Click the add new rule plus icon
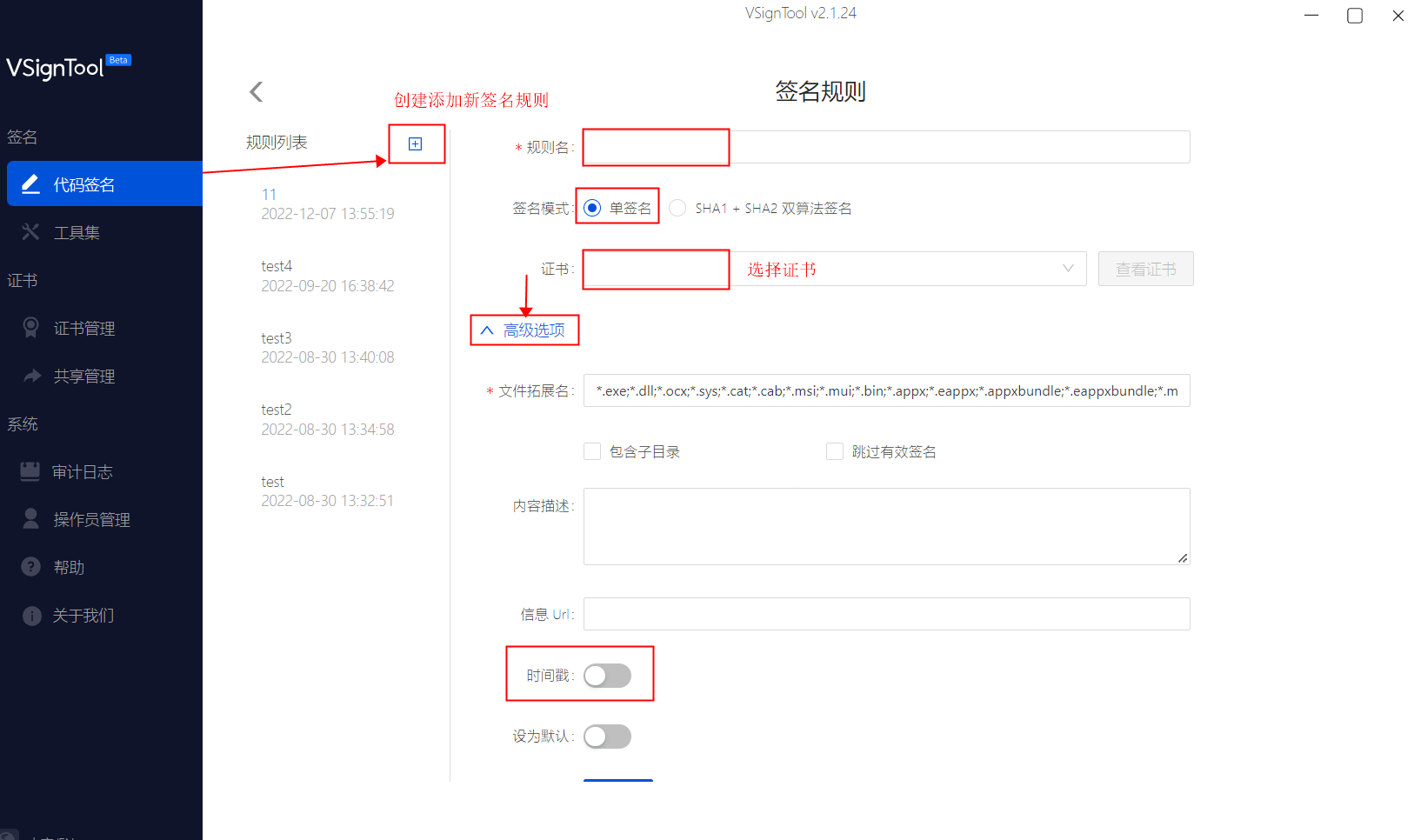 pos(416,144)
